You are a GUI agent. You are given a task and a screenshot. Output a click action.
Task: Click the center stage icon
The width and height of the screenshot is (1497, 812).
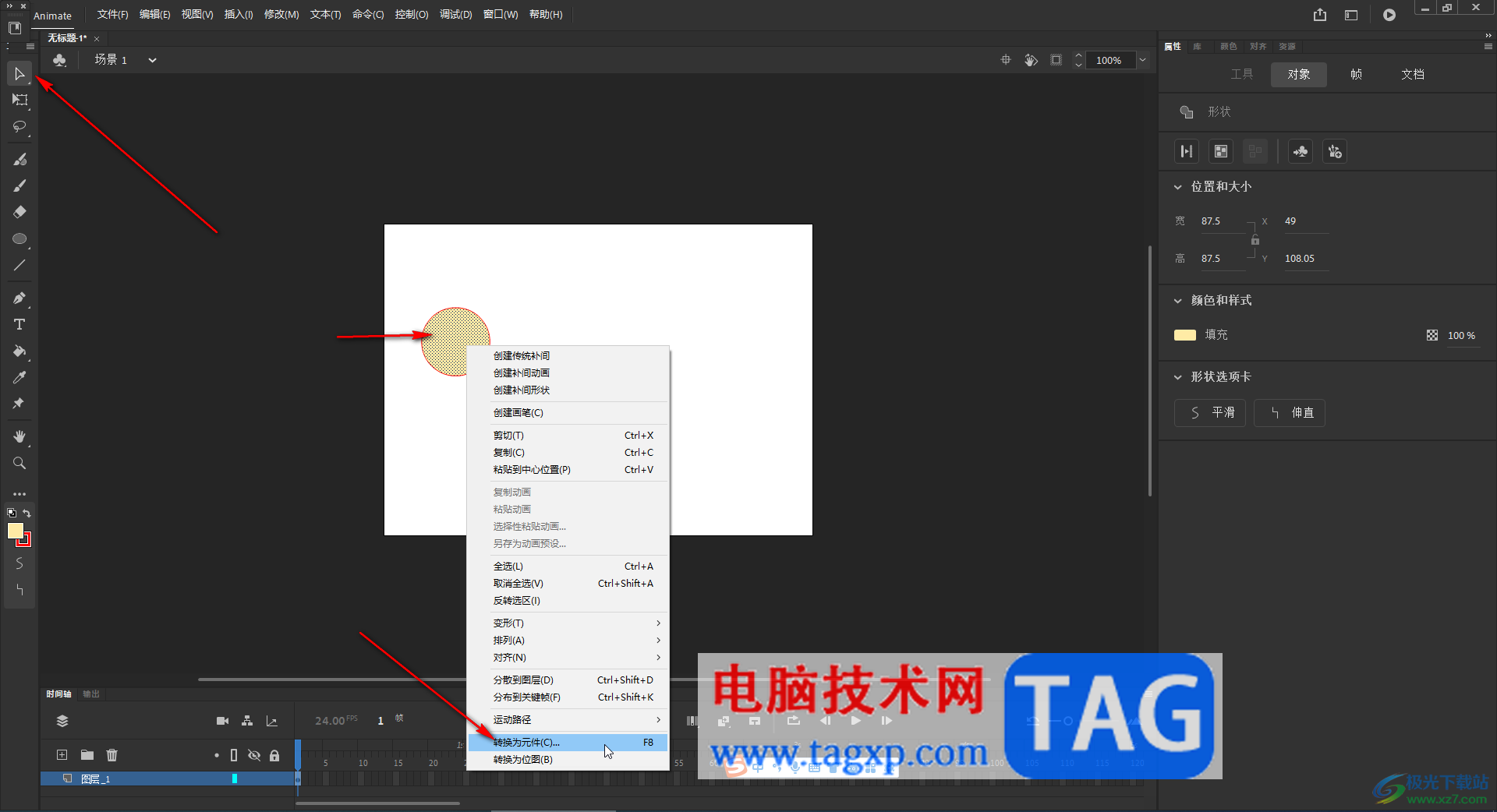click(x=1006, y=60)
